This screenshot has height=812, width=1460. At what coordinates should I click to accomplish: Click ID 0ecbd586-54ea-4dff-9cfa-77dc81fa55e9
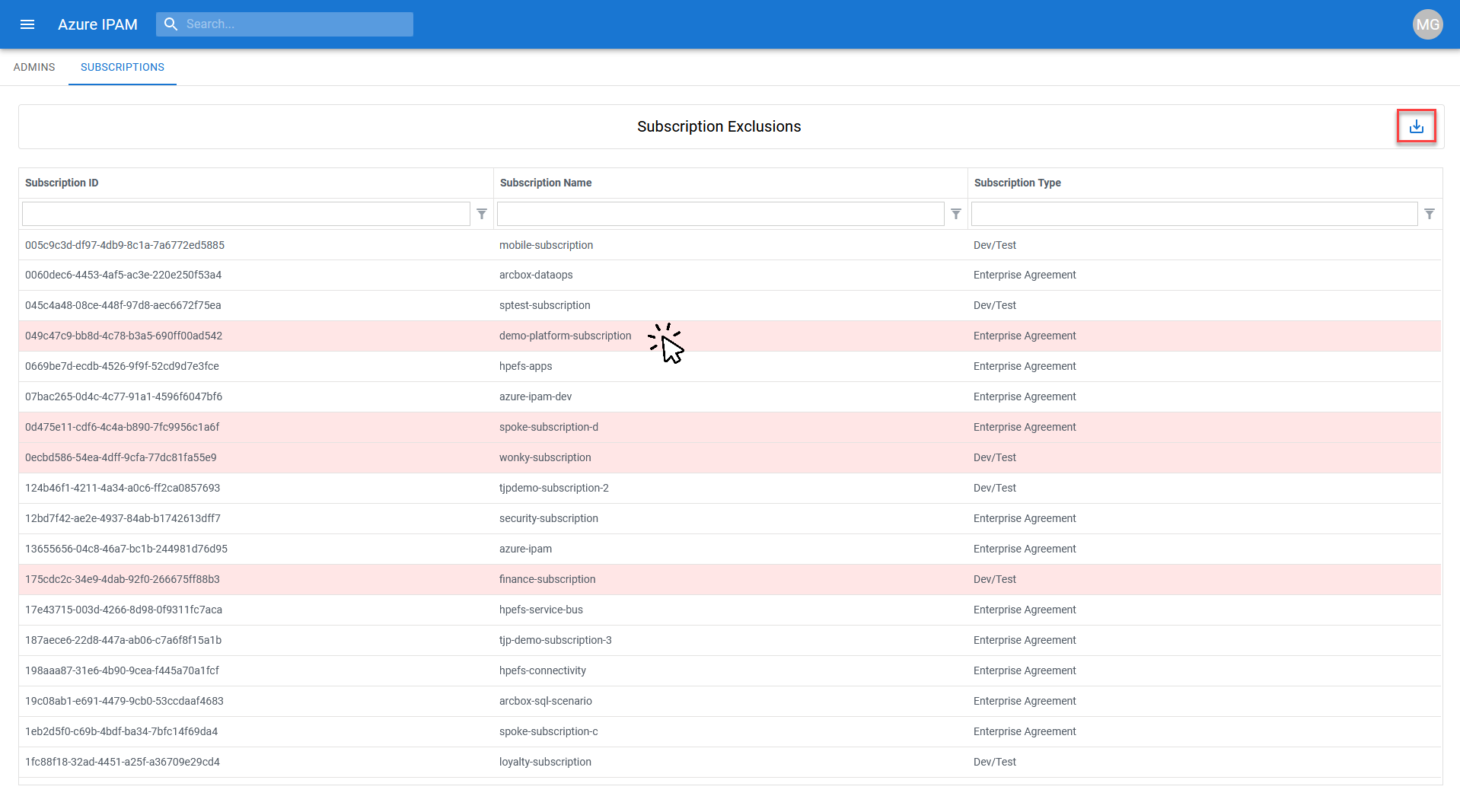[x=121, y=457]
